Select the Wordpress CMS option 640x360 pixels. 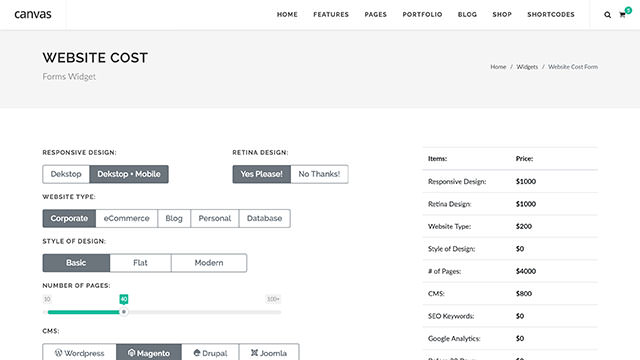point(80,353)
